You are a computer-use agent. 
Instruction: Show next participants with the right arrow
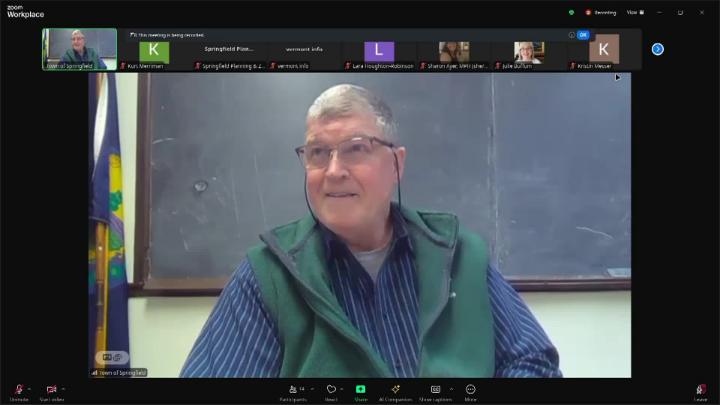(x=658, y=49)
